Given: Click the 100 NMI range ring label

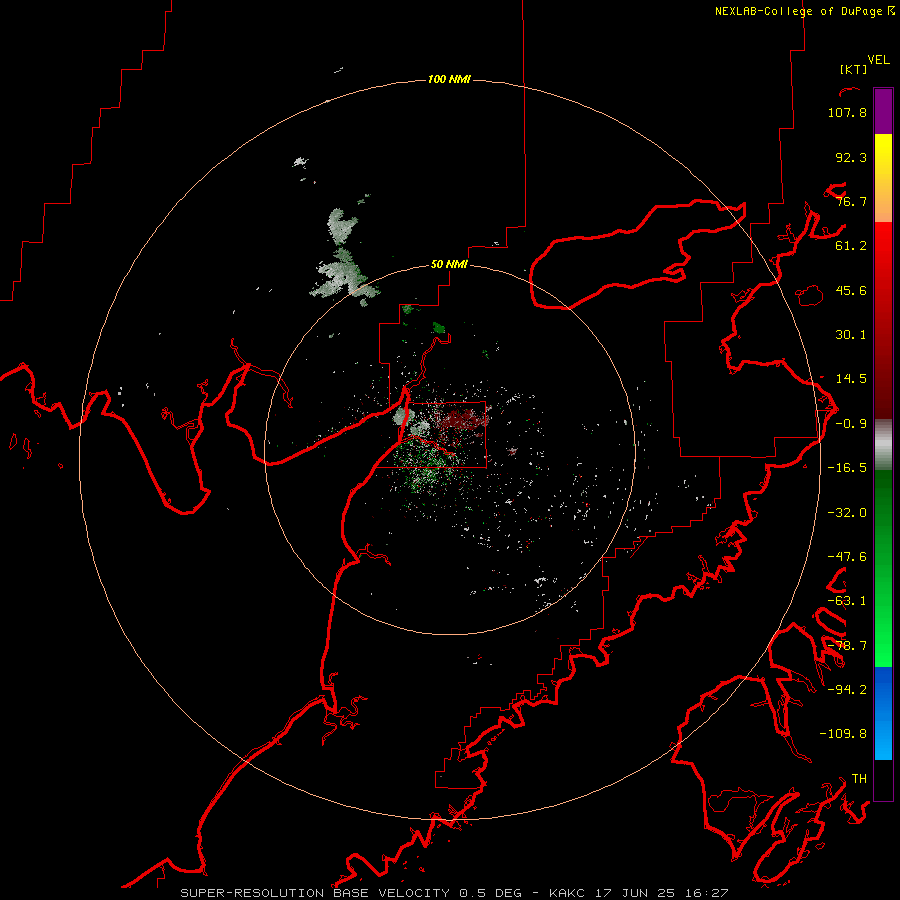Looking at the screenshot, I should [x=449, y=79].
